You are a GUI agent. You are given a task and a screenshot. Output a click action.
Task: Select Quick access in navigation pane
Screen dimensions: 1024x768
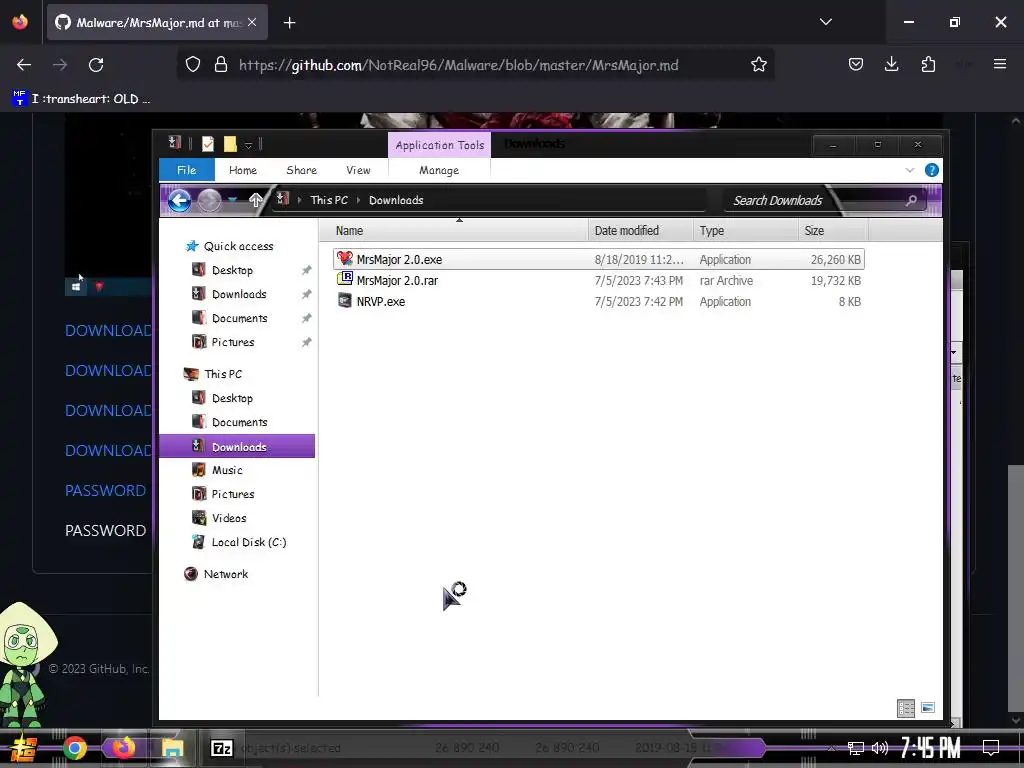(x=238, y=246)
